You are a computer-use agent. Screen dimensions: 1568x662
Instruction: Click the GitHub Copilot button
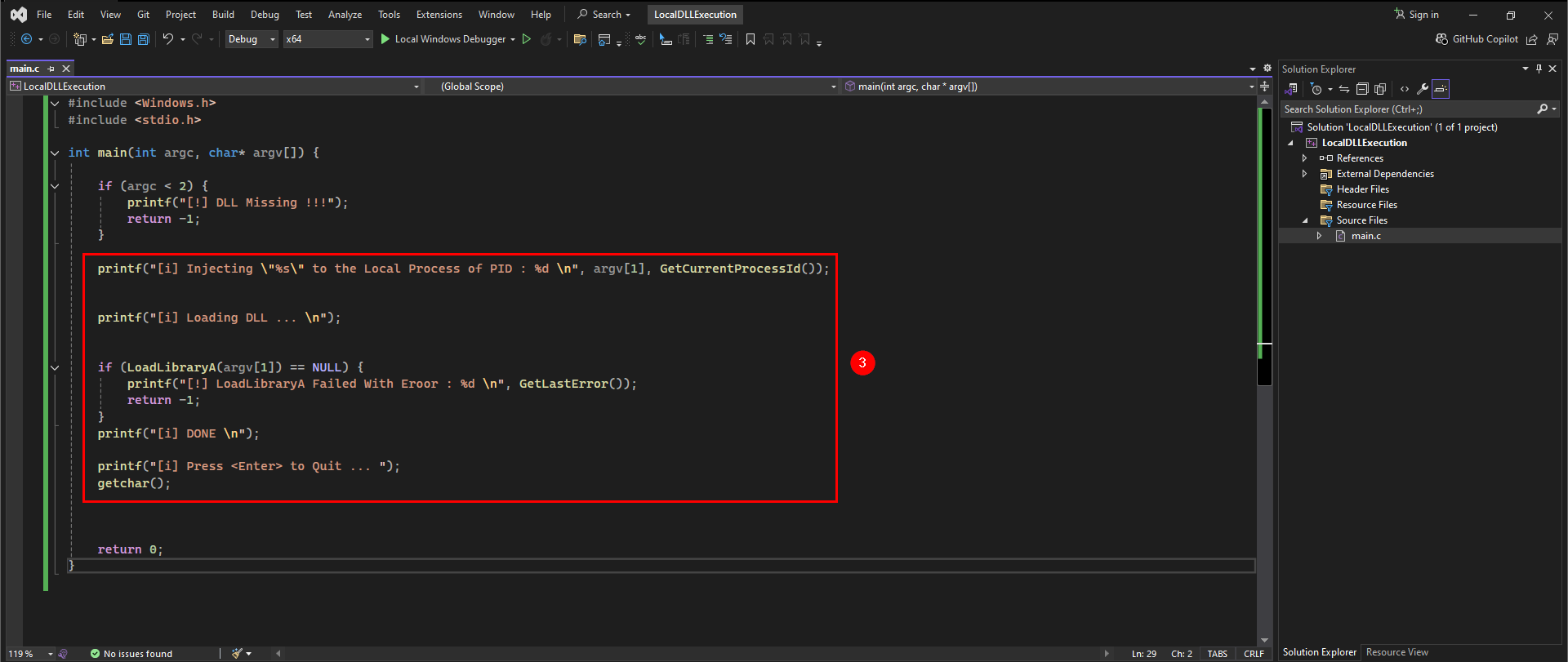click(x=1477, y=39)
